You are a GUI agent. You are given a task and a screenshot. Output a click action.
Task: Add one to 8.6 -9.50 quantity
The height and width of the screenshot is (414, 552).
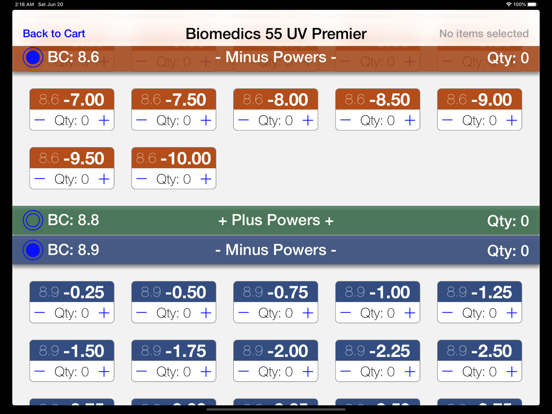coord(104,179)
